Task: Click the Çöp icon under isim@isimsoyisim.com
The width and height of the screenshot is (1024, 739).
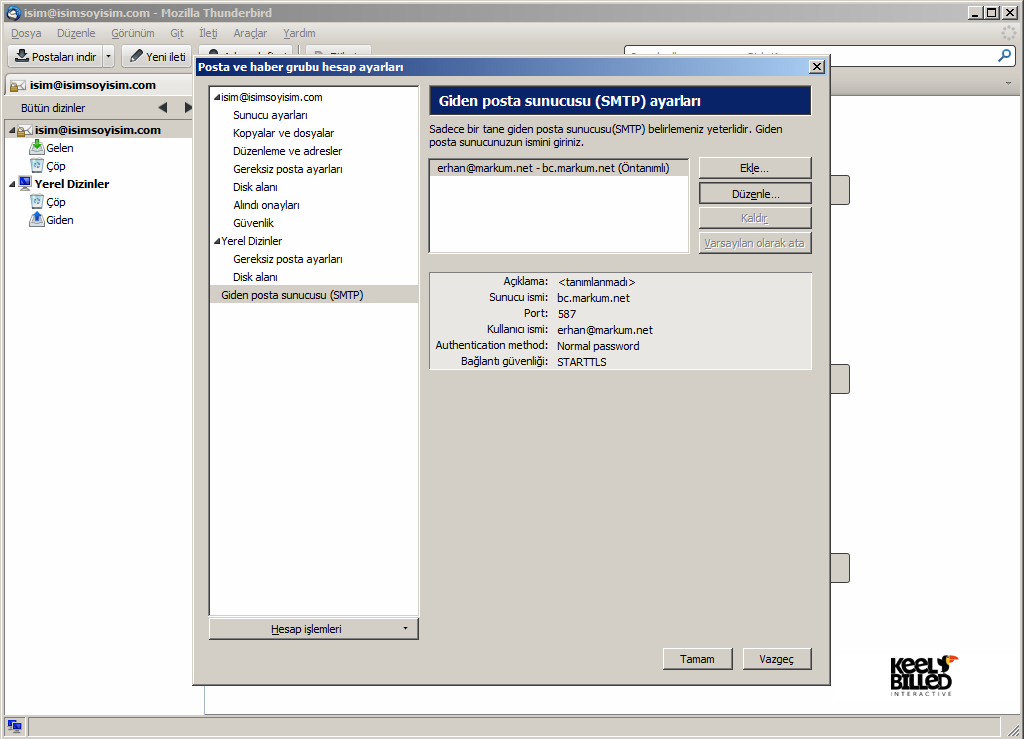Action: coord(37,166)
